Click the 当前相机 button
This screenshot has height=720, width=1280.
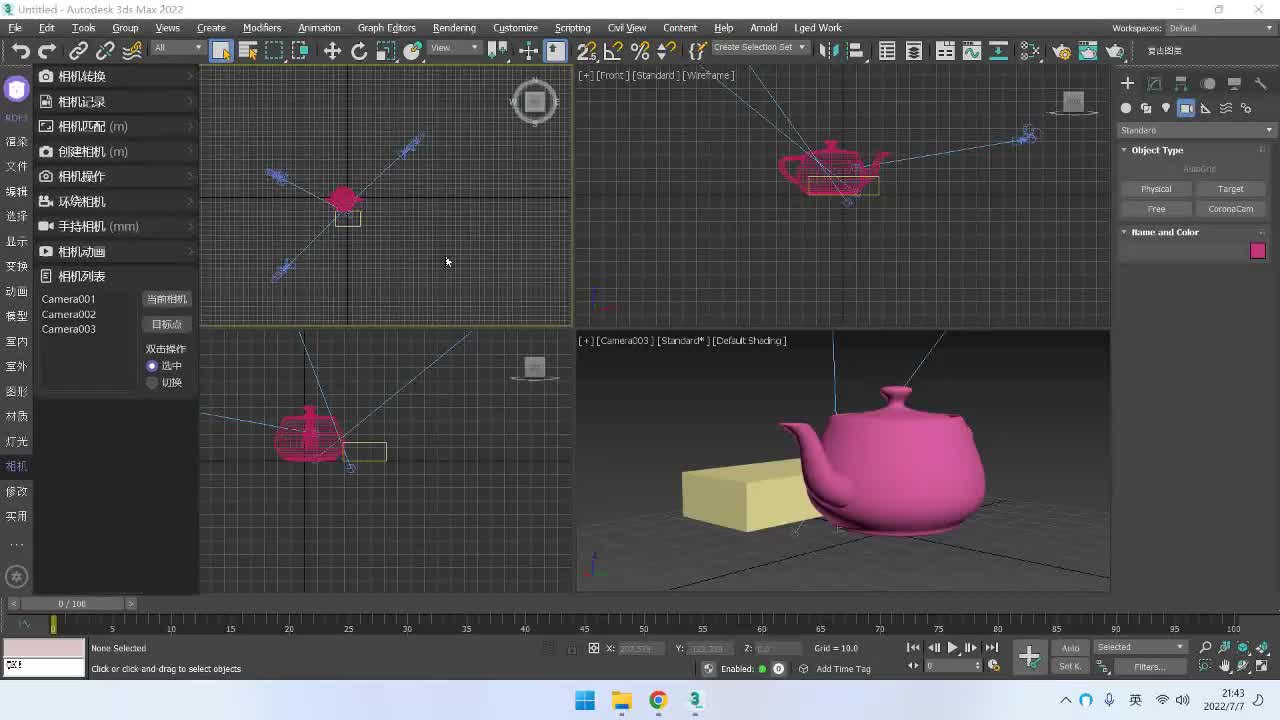pyautogui.click(x=166, y=299)
